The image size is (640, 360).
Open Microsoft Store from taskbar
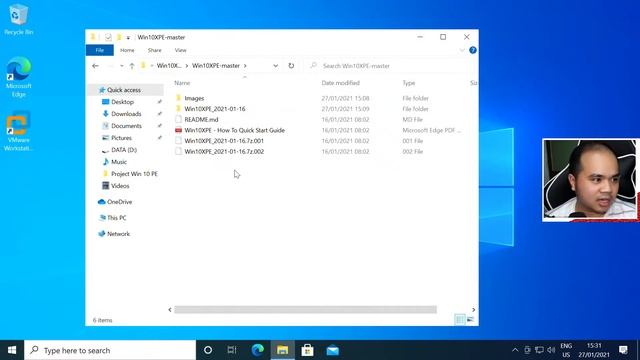coord(307,350)
